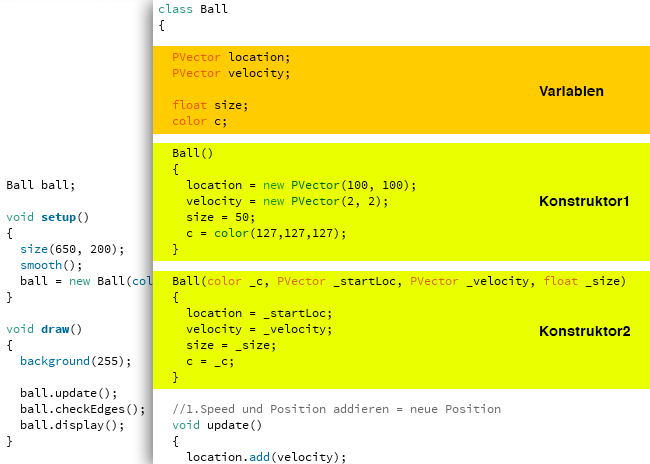Viewport: 650px width, 464px height.
Task: Click the 'class Ball' declaration line
Action: pos(193,9)
